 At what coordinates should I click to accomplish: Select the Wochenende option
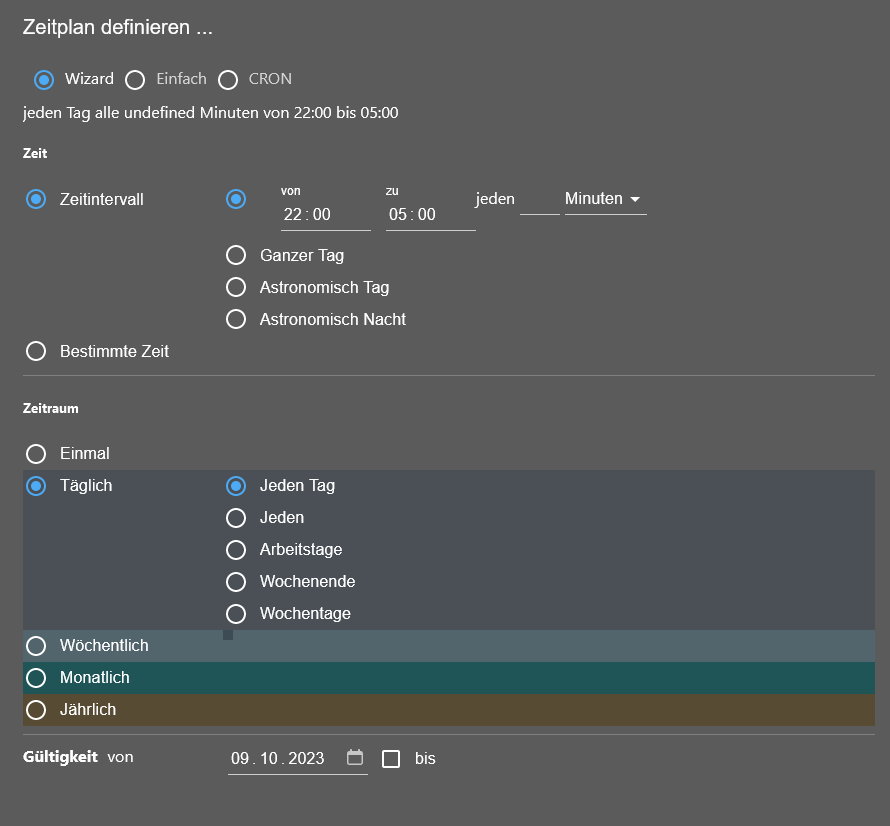(x=236, y=582)
